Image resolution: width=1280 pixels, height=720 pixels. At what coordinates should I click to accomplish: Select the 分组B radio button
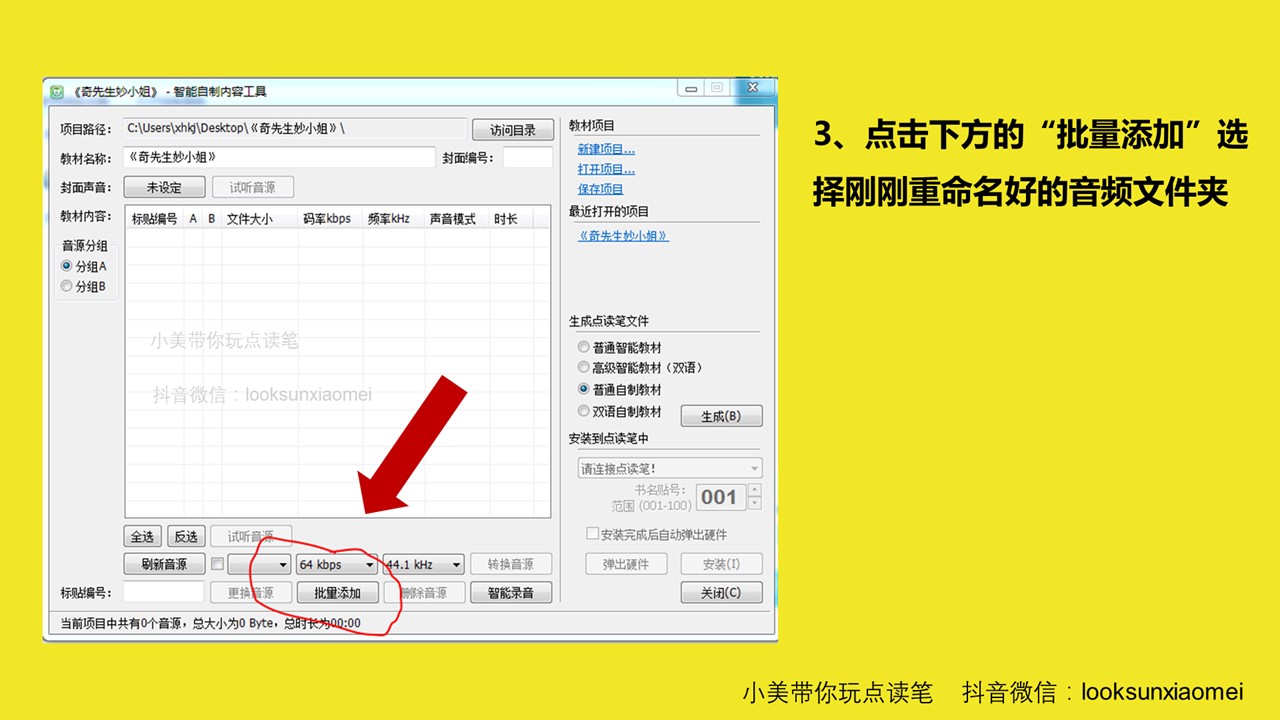(67, 286)
